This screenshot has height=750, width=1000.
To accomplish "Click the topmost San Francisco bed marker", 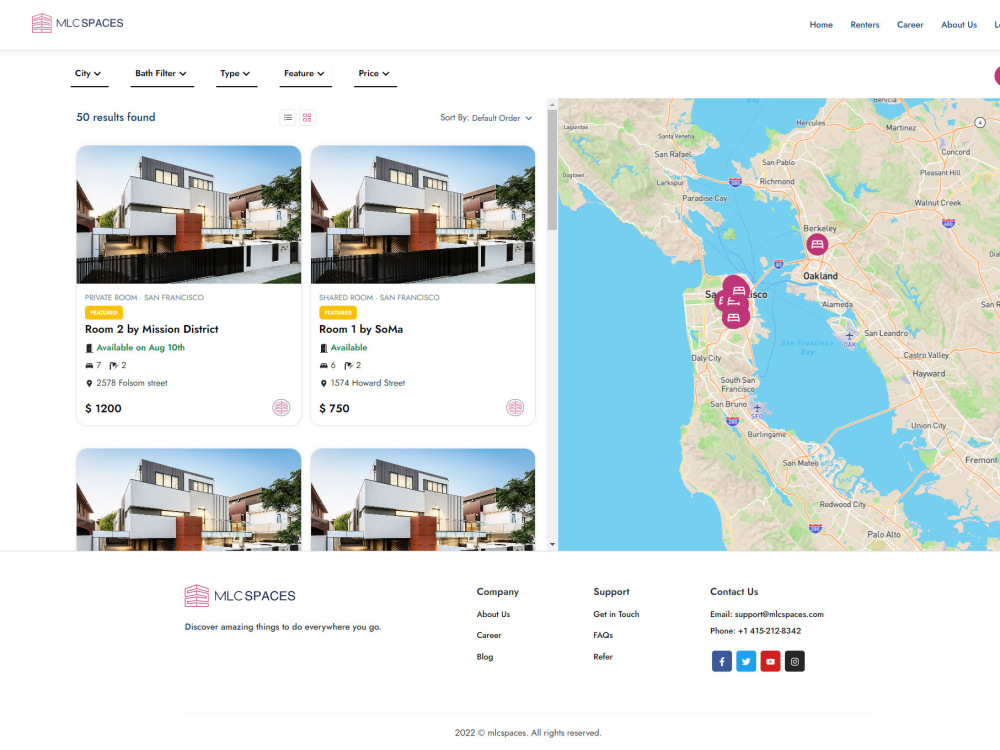I will point(738,289).
